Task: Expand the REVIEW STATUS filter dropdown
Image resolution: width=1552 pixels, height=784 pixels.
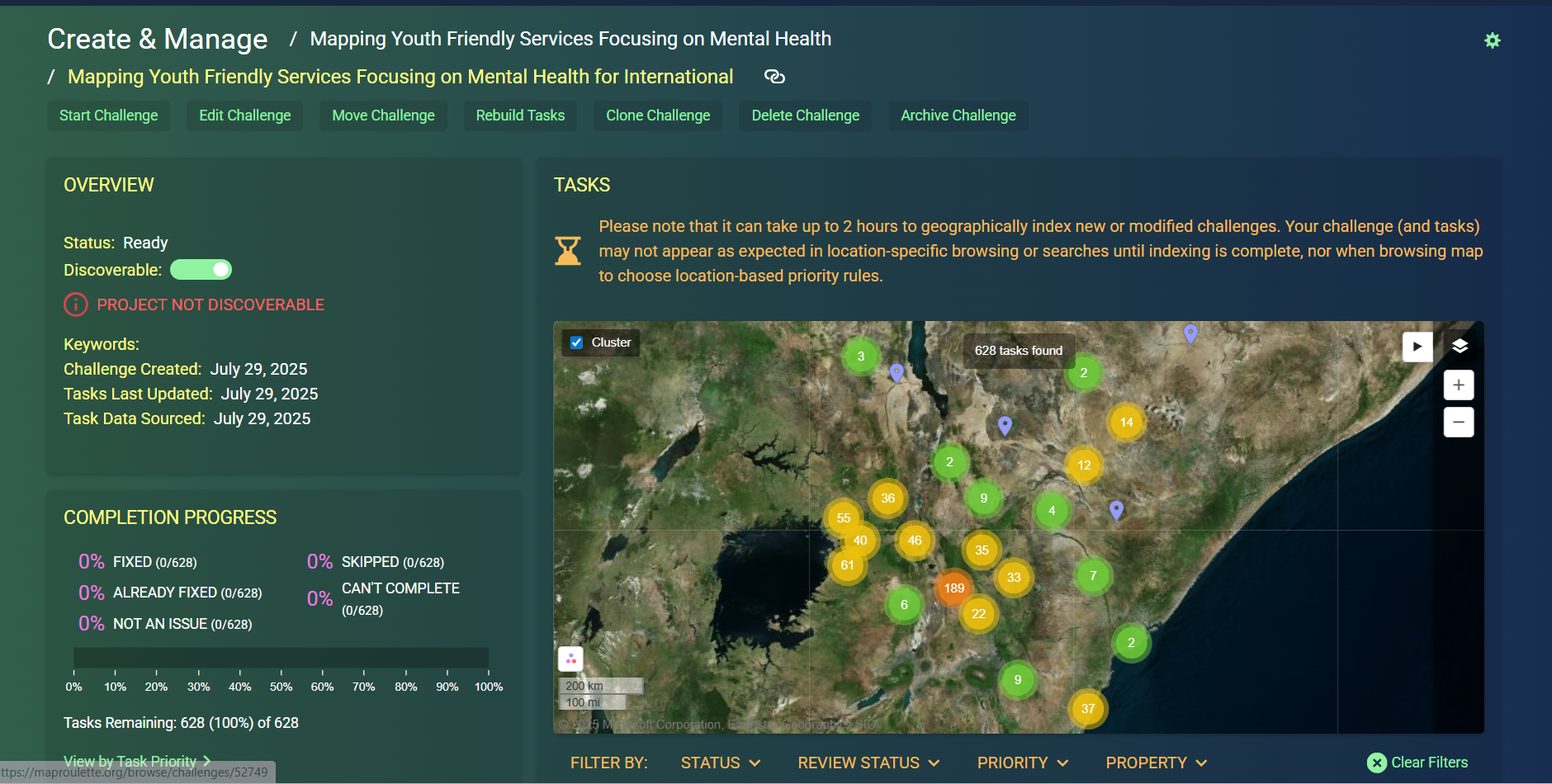Action: pyautogui.click(x=868, y=763)
